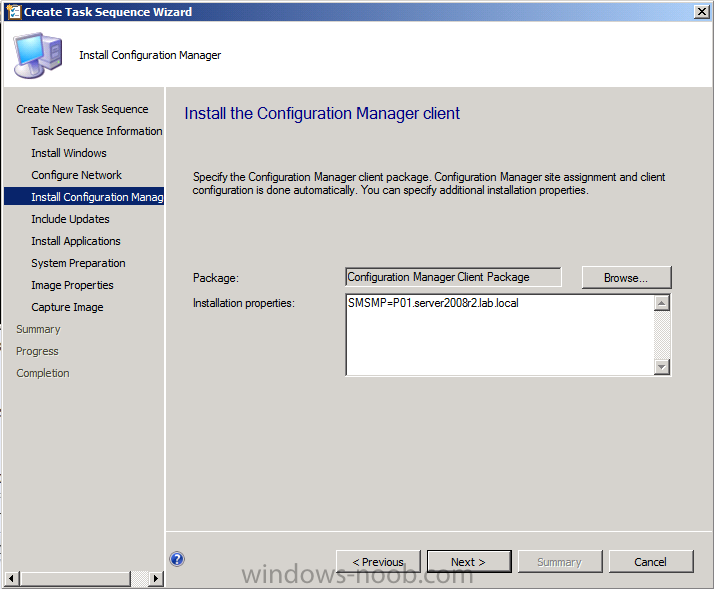Select Image Properties step
The width and height of the screenshot is (714, 589).
point(72,285)
